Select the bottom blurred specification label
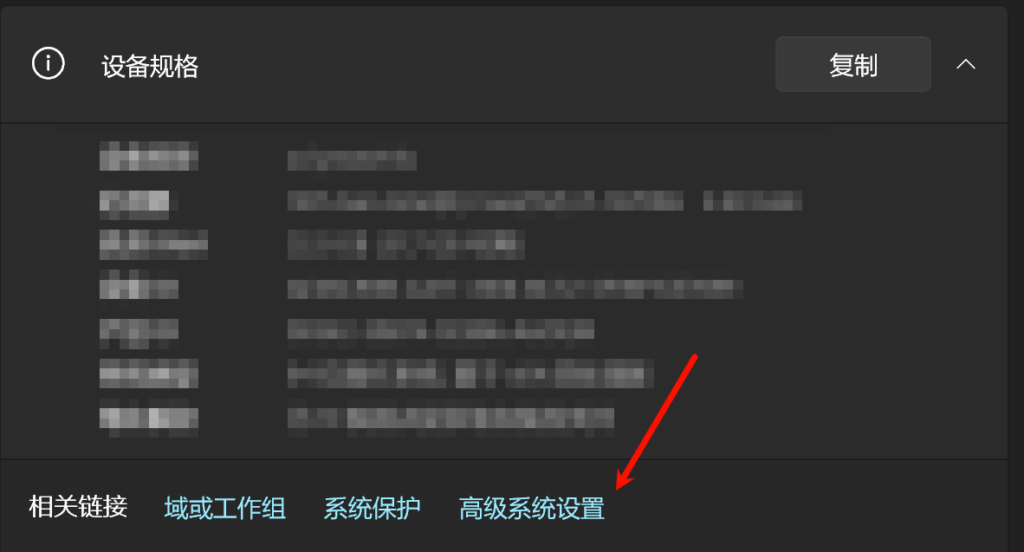This screenshot has height=552, width=1024. click(149, 417)
